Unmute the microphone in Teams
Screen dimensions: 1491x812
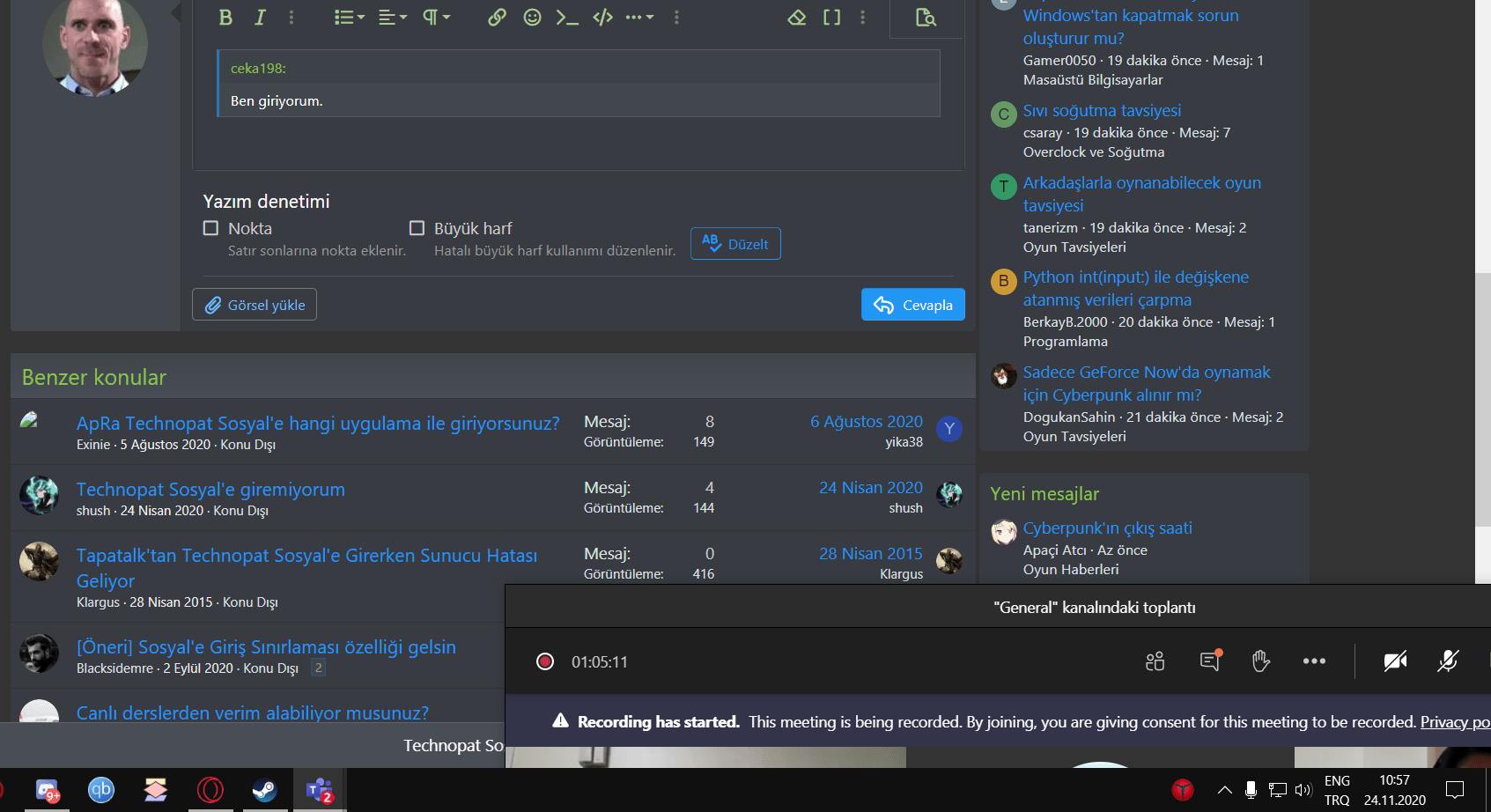point(1448,661)
